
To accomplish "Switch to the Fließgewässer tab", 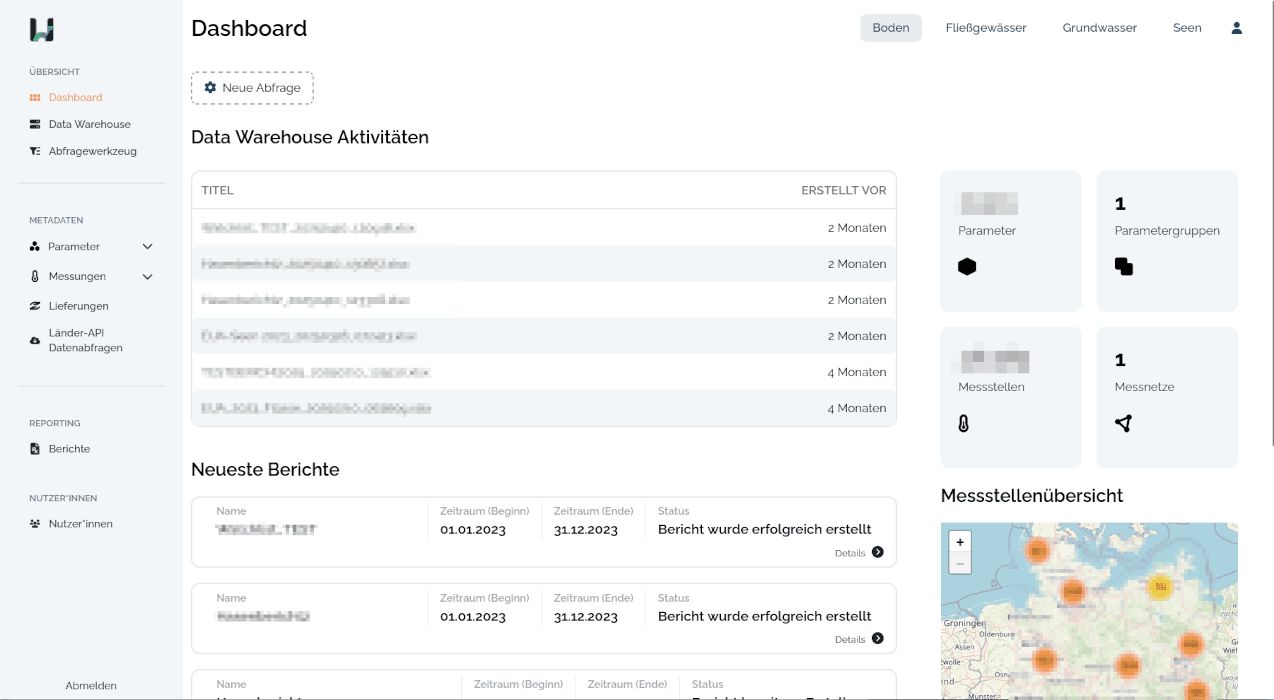I will (x=986, y=28).
